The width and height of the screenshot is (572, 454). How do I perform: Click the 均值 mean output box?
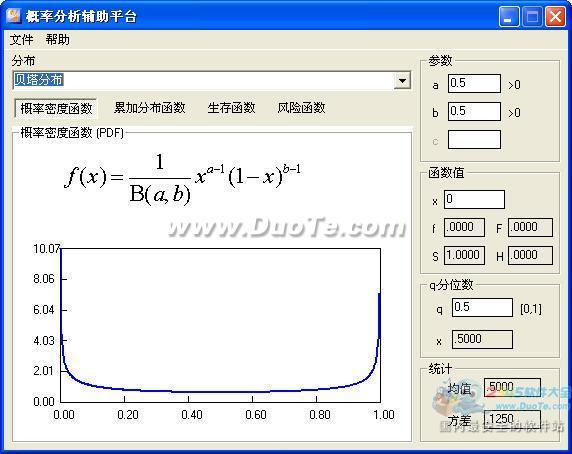coord(512,387)
